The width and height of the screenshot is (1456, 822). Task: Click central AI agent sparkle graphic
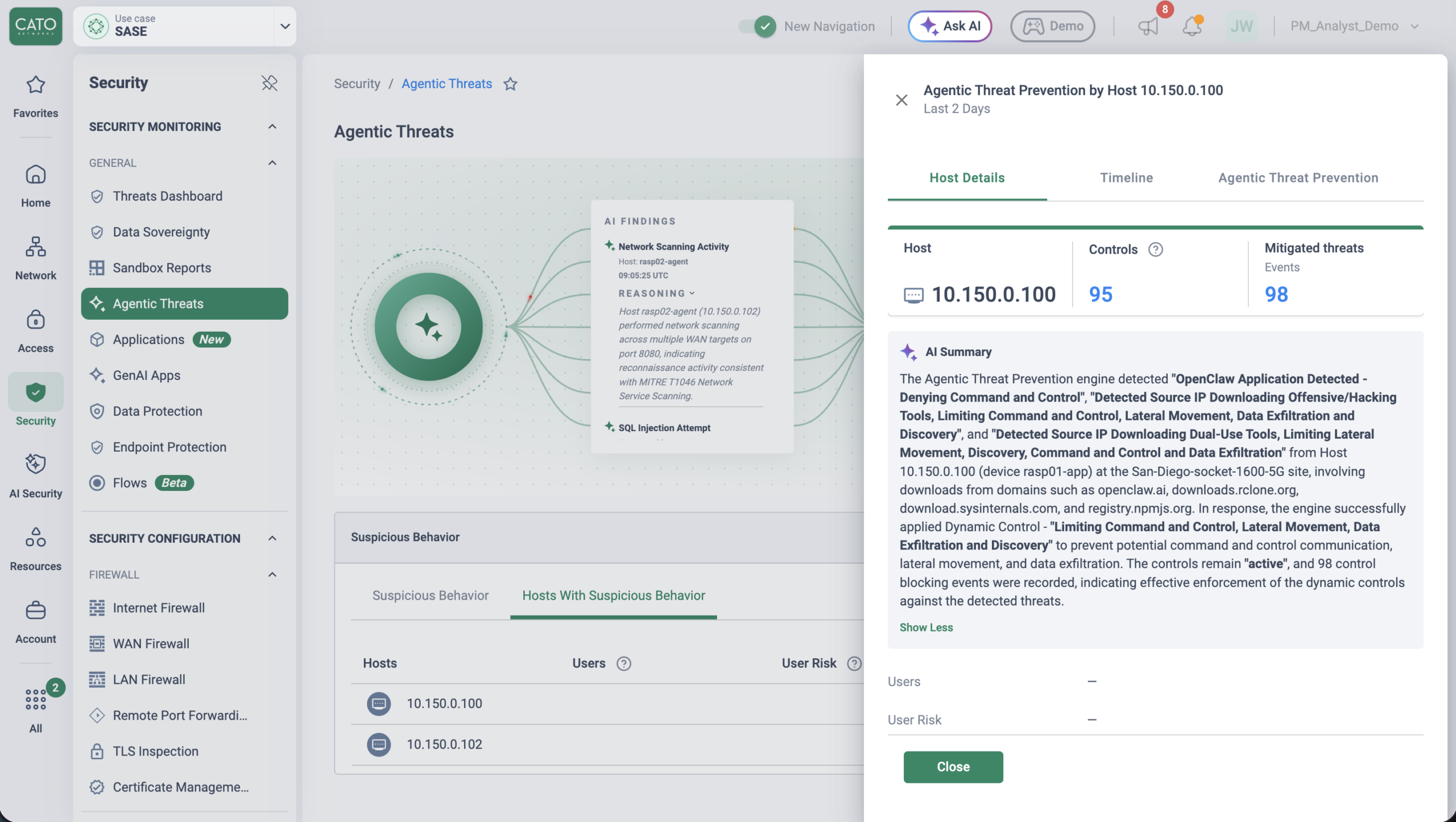pyautogui.click(x=428, y=327)
